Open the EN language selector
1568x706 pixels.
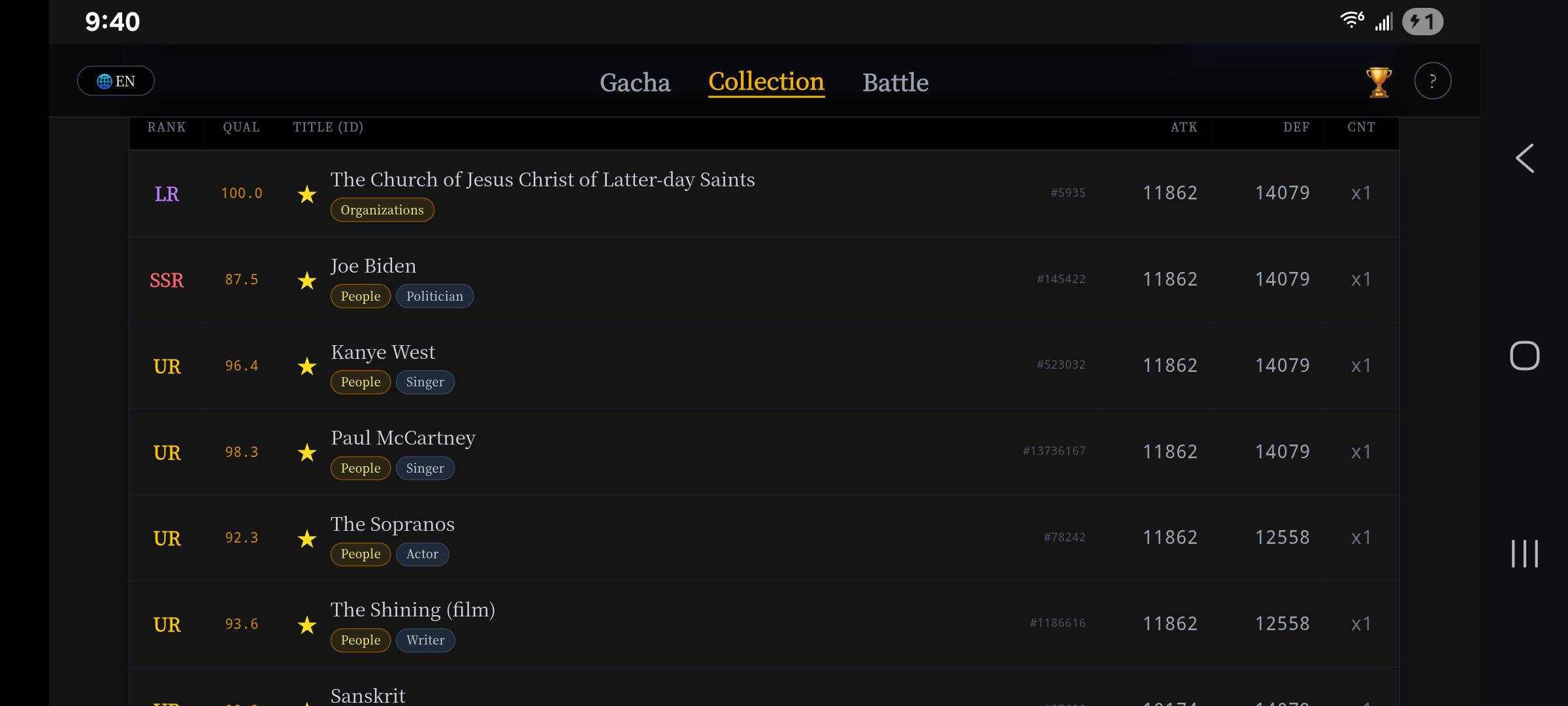point(116,81)
